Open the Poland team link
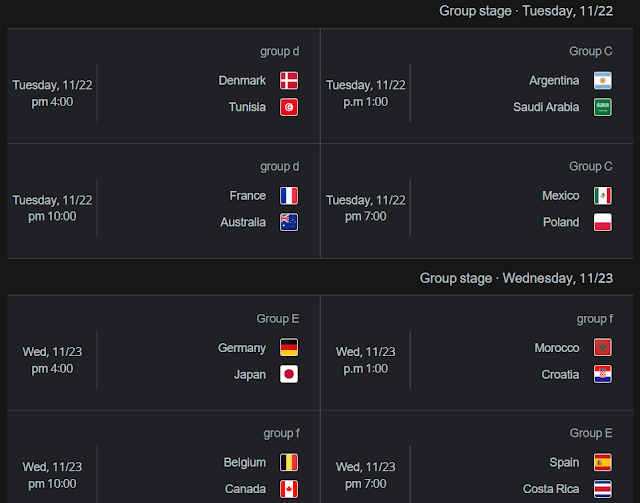This screenshot has height=503, width=640. [x=561, y=222]
